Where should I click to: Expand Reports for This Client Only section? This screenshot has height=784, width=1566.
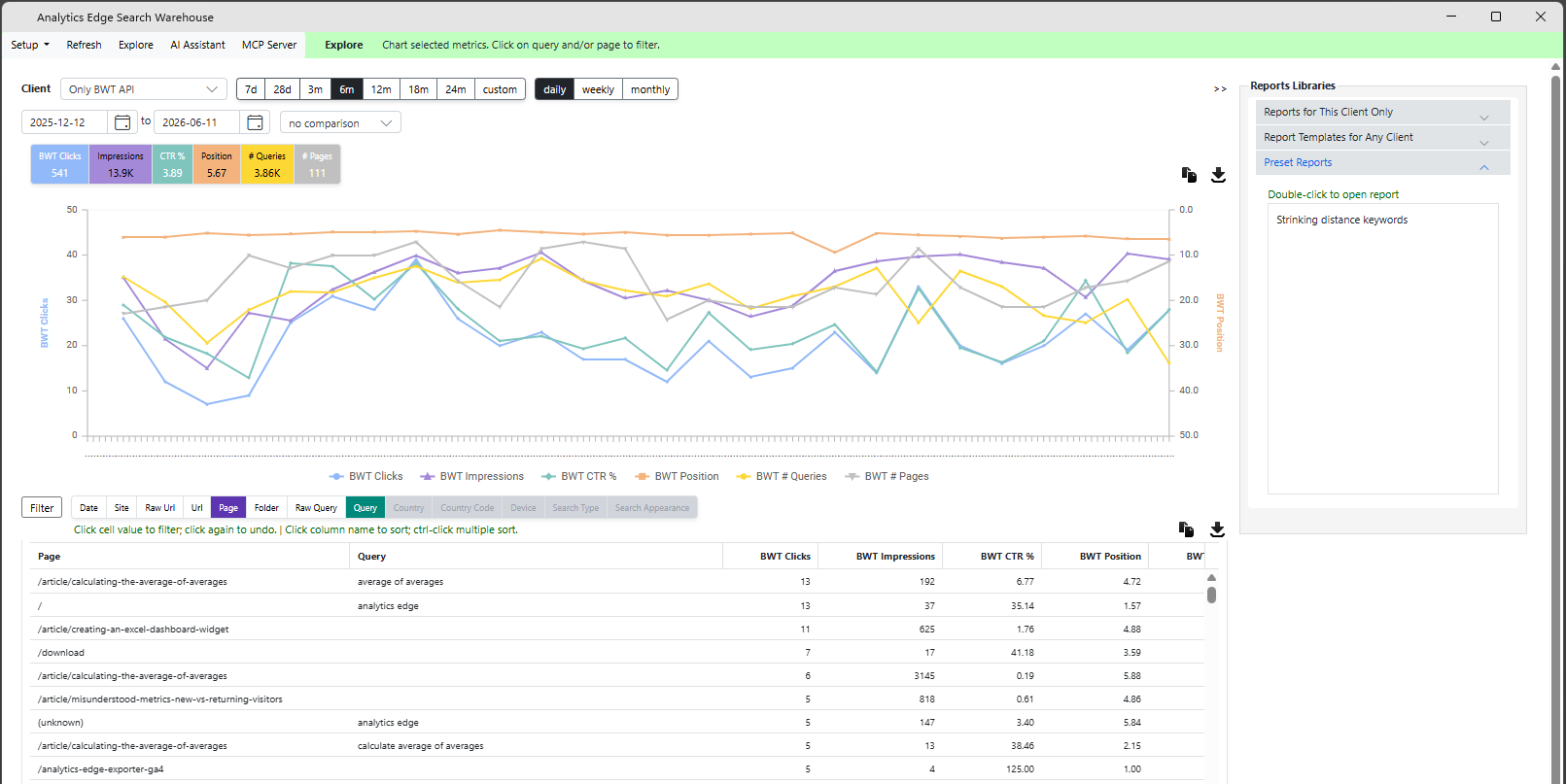coord(1382,113)
